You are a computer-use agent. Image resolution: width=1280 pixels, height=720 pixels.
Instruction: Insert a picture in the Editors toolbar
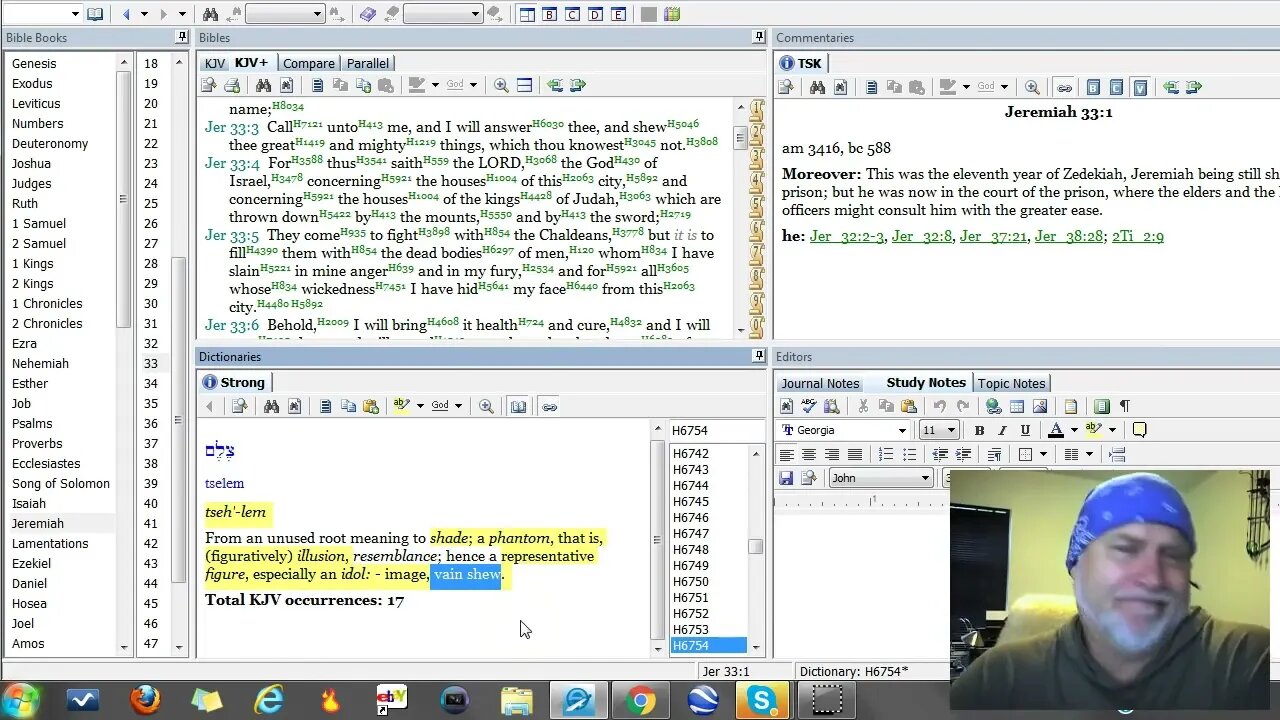coord(1040,406)
